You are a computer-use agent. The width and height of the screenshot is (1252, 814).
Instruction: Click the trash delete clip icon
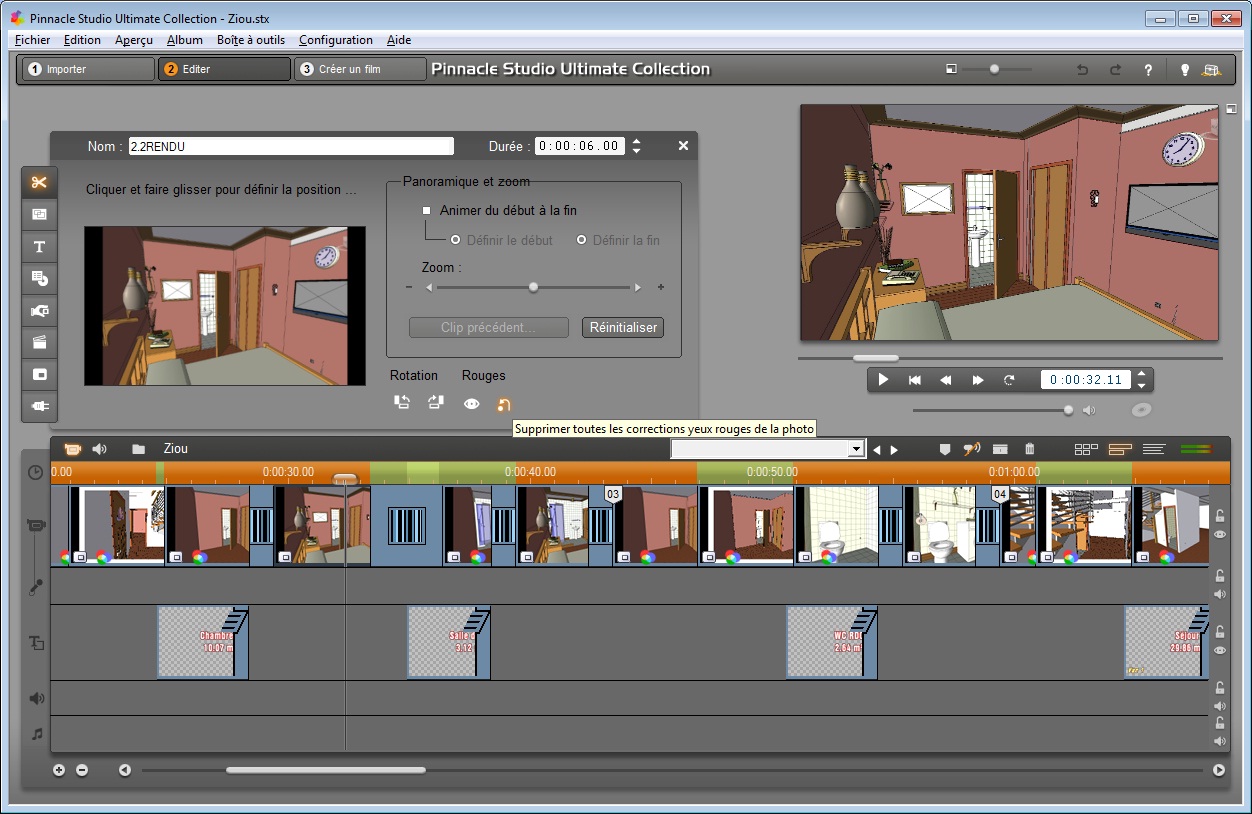tap(1030, 450)
